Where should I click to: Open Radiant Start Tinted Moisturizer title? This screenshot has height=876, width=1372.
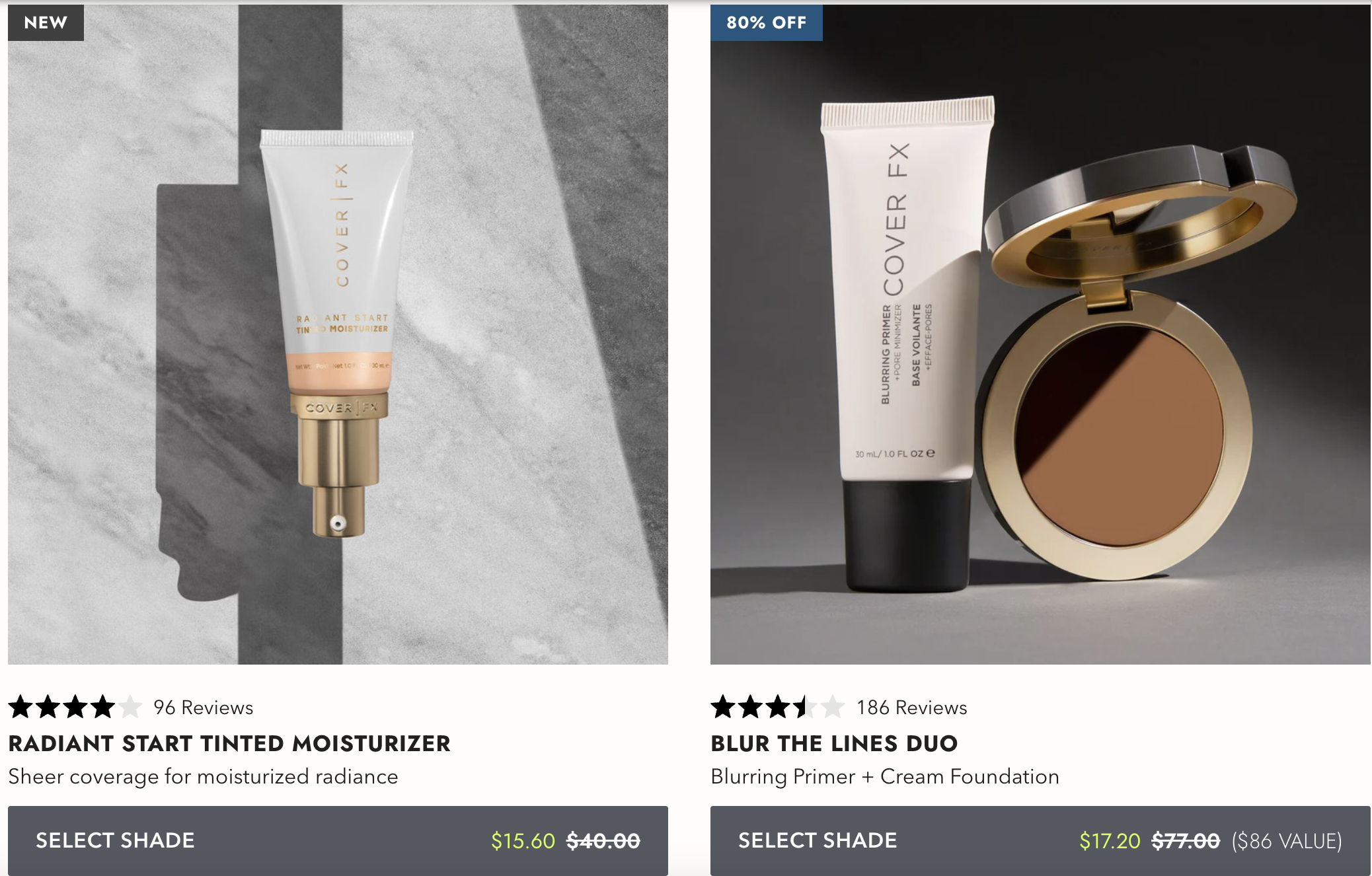229,743
